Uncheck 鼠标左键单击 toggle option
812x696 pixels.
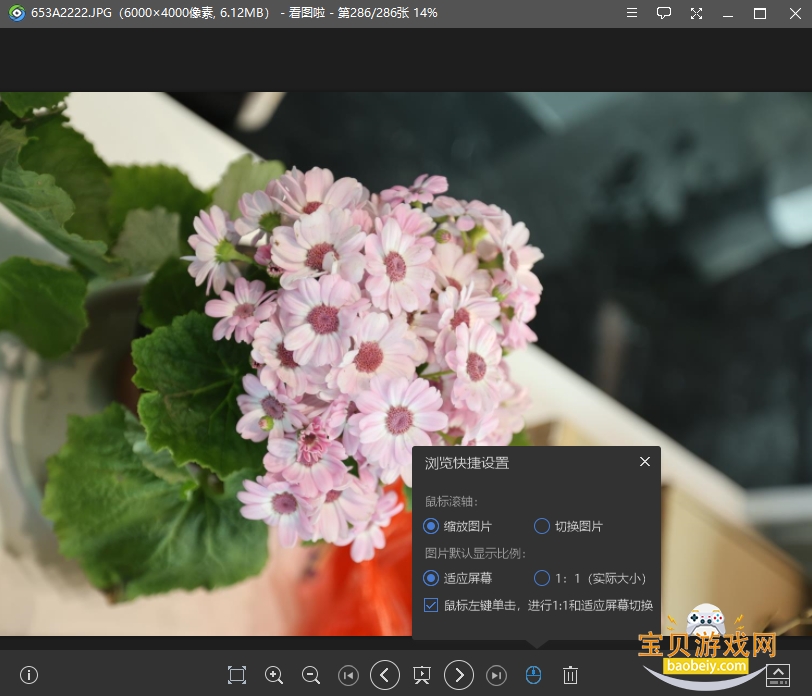(431, 605)
